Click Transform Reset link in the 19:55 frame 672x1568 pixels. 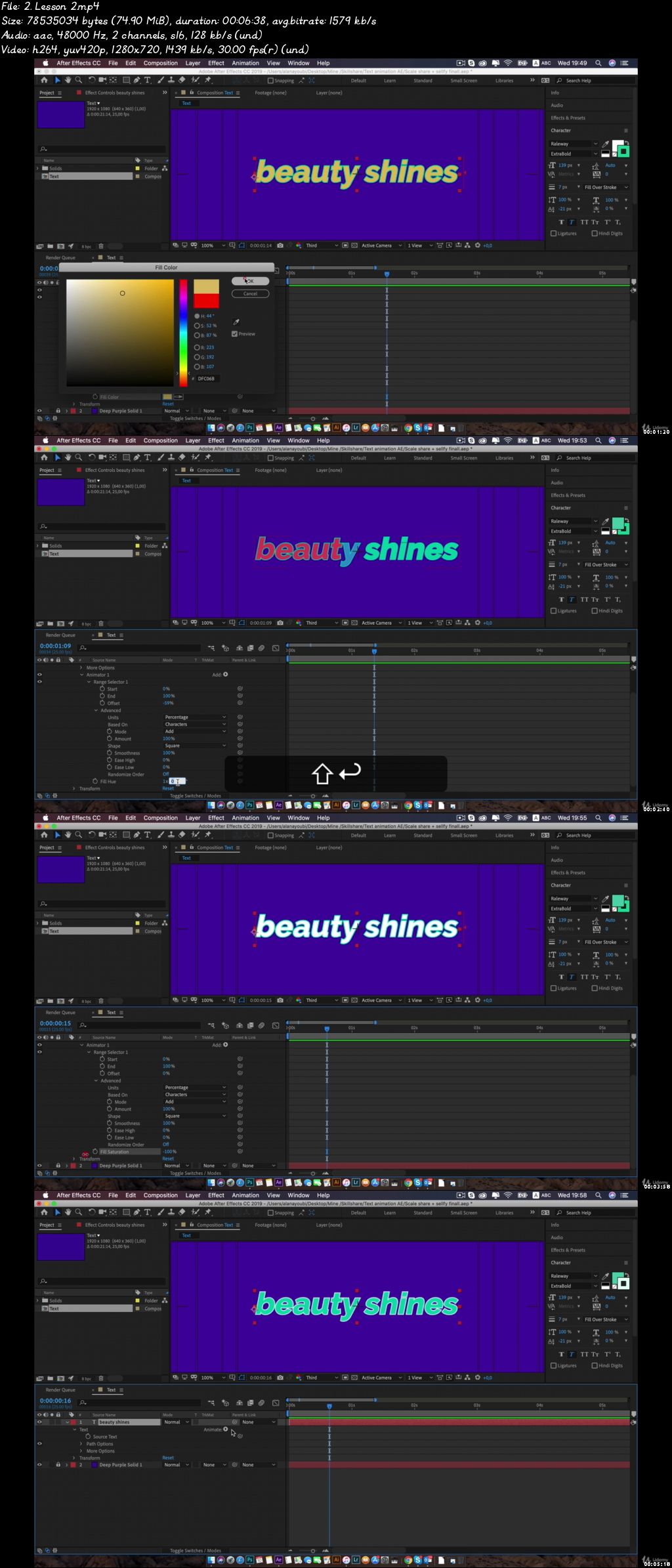168,1158
